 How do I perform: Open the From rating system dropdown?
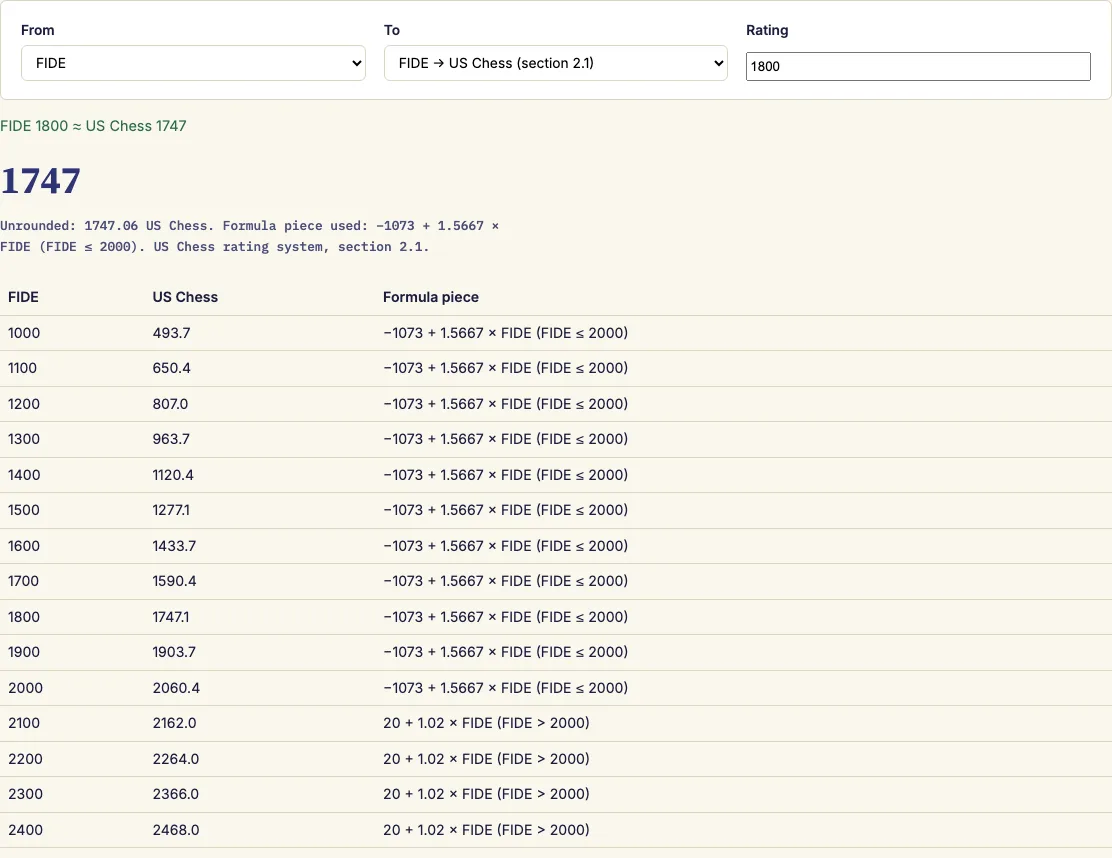click(x=193, y=63)
